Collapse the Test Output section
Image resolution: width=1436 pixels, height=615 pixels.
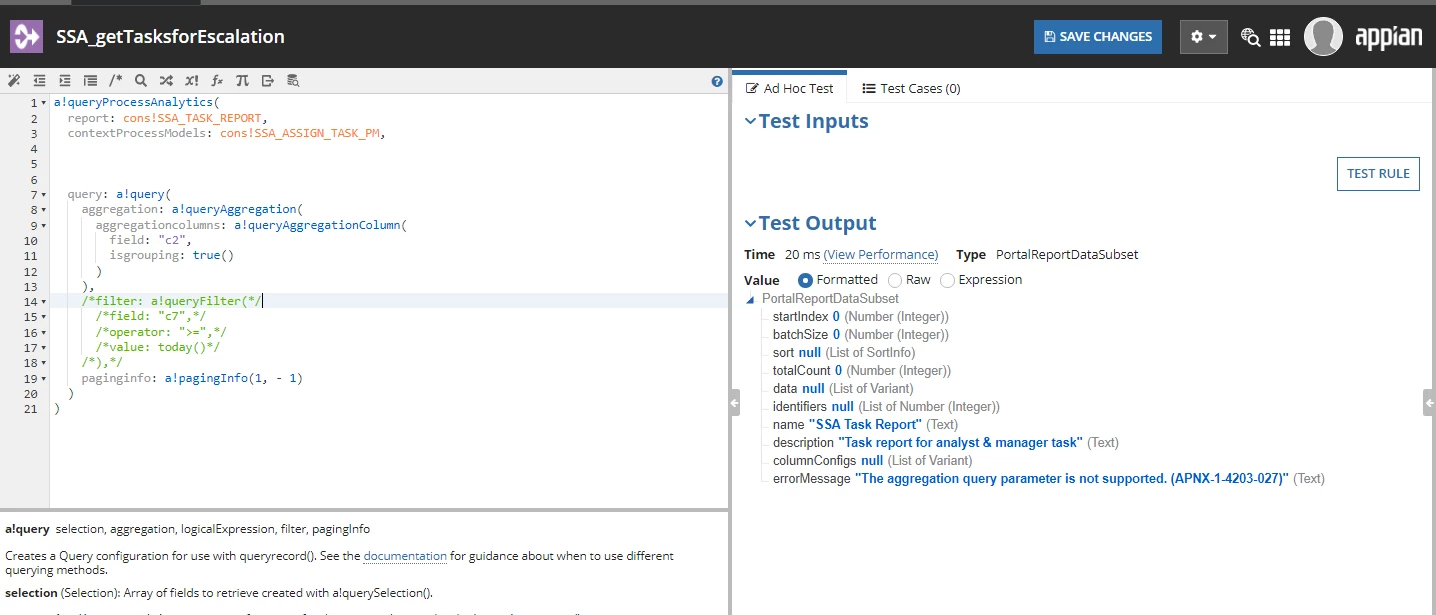[751, 224]
